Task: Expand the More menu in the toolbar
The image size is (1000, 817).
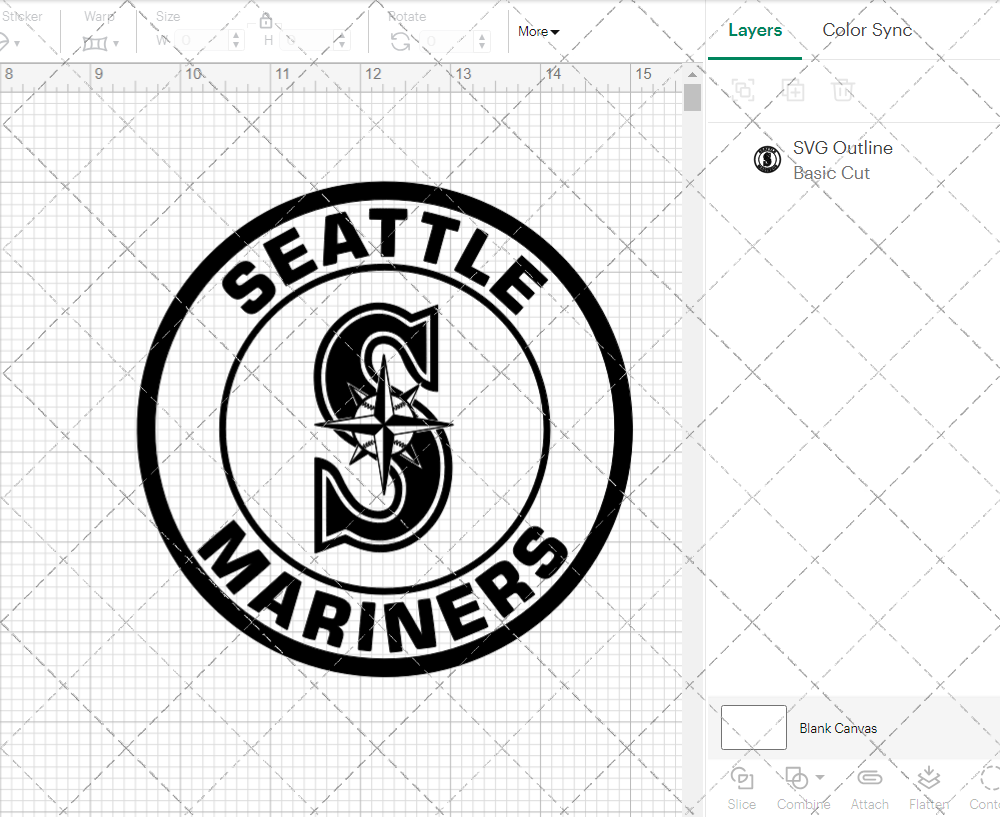Action: [538, 31]
